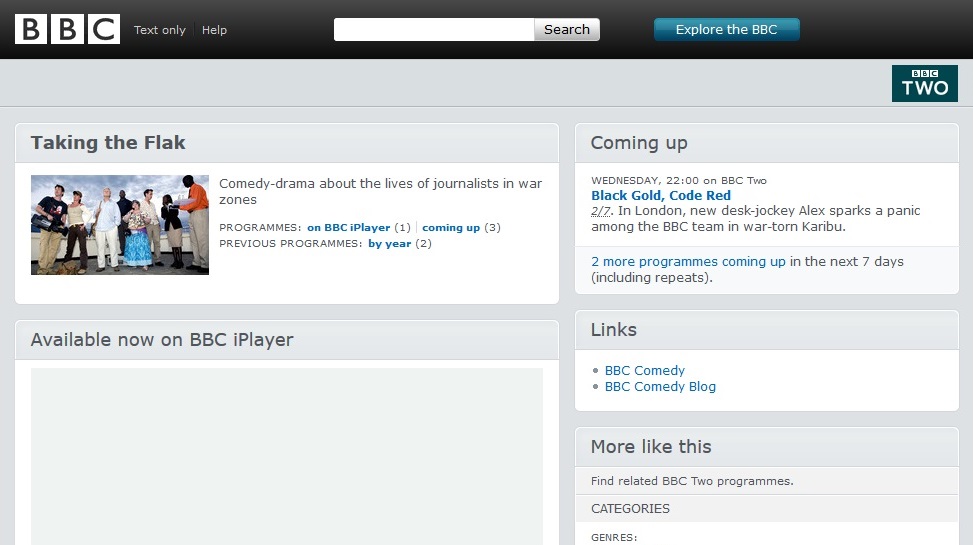Viewport: 973px width, 545px height.
Task: Click the Coming up heading
Action: pyautogui.click(x=639, y=143)
